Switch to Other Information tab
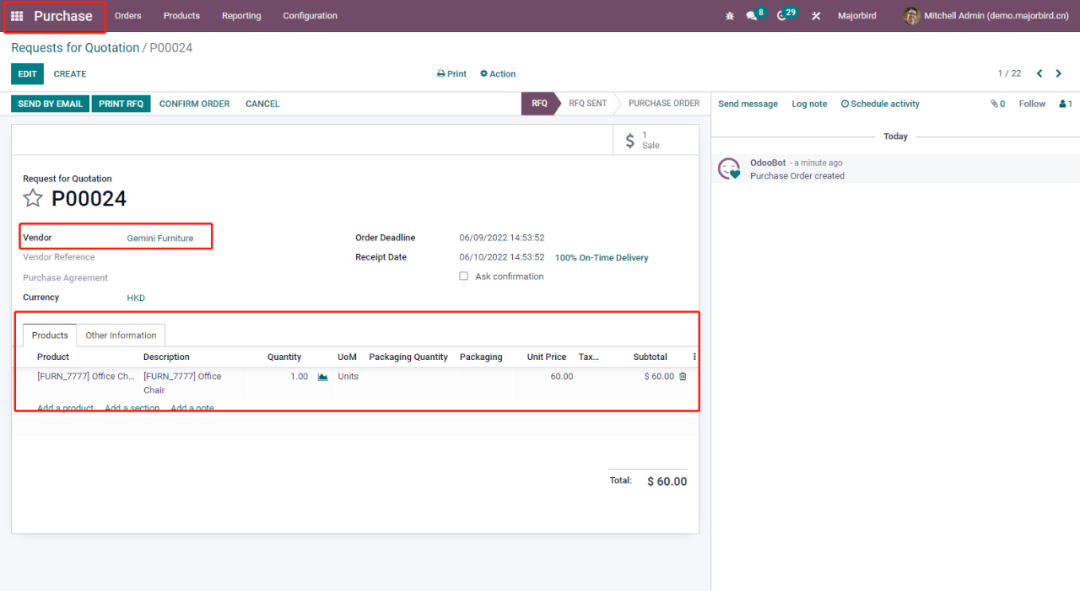Image resolution: width=1080 pixels, height=591 pixels. [x=121, y=336]
